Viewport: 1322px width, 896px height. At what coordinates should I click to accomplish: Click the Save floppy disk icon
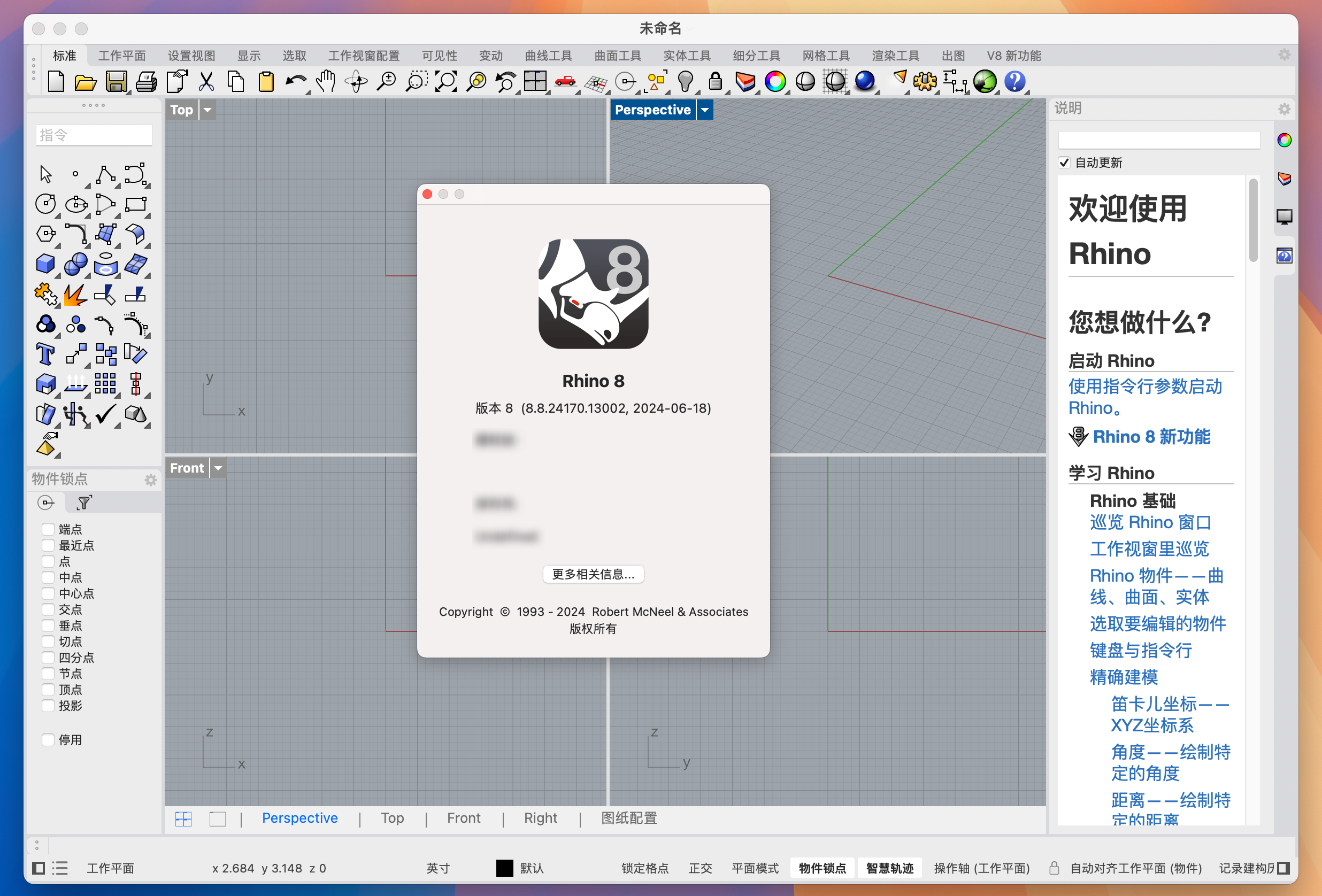point(116,82)
